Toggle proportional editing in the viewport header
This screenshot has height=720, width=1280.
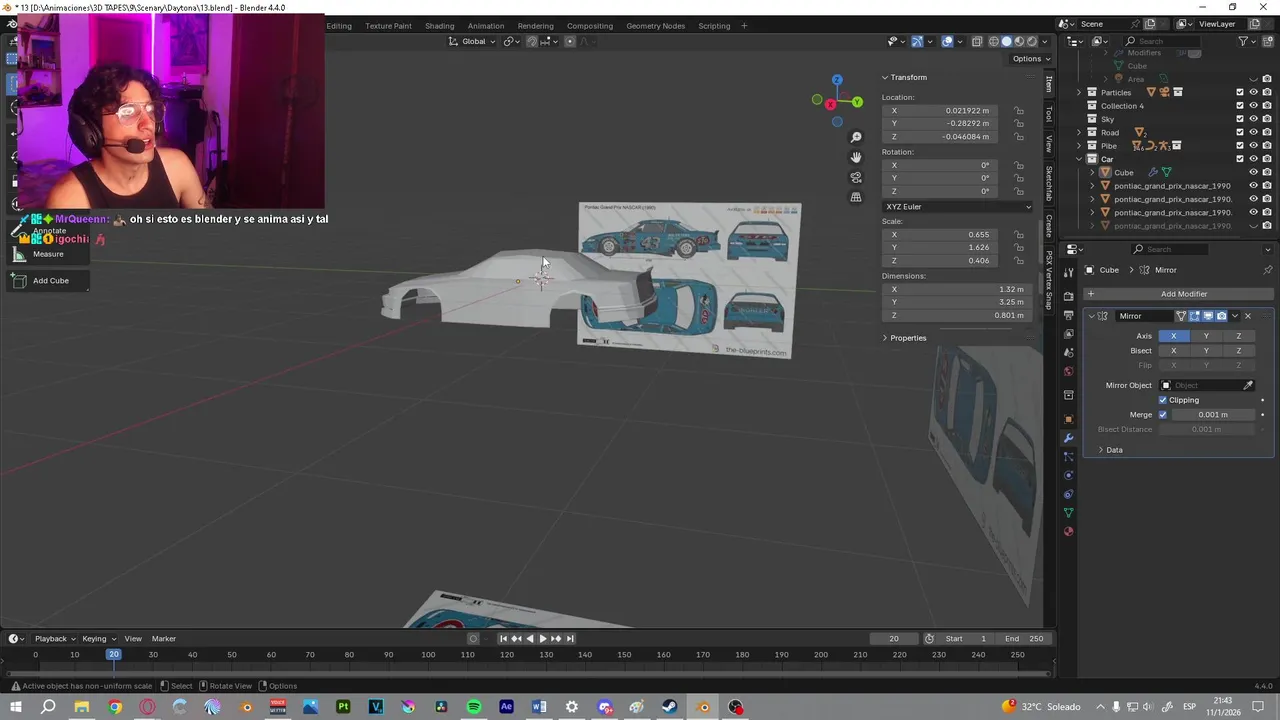click(570, 41)
